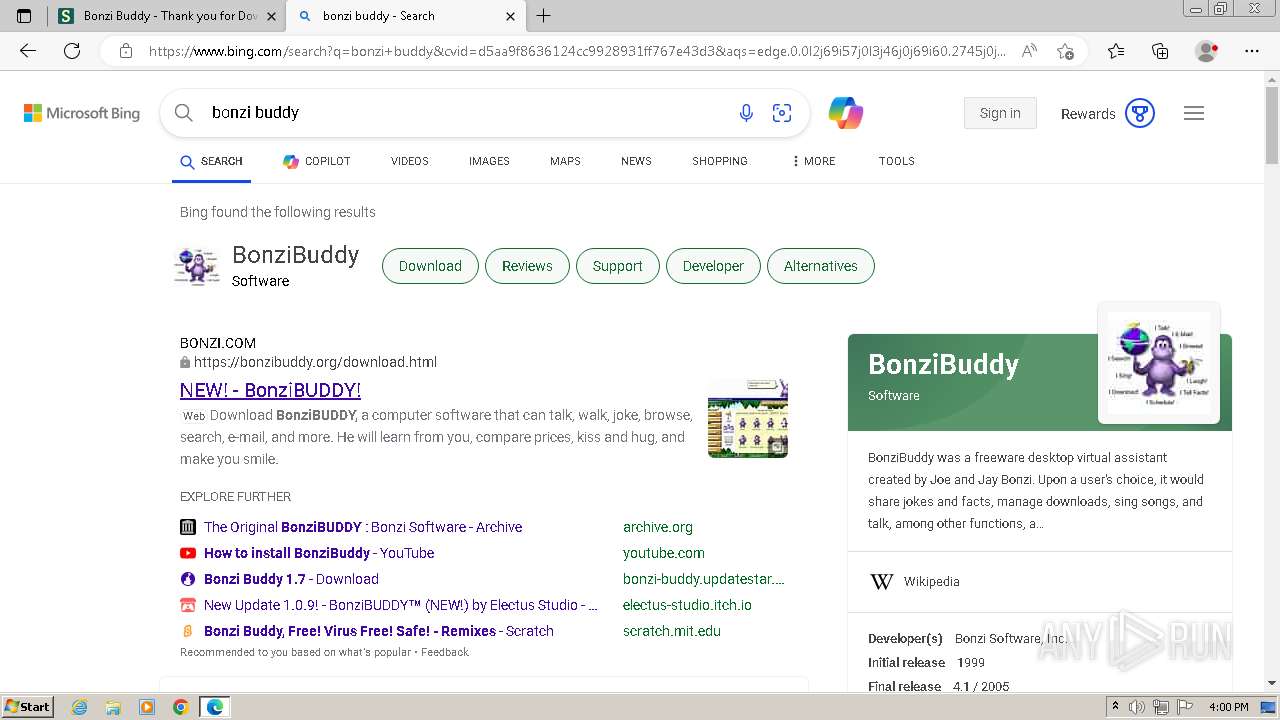Select the MAPS search tab
1280x720 pixels.
565,161
